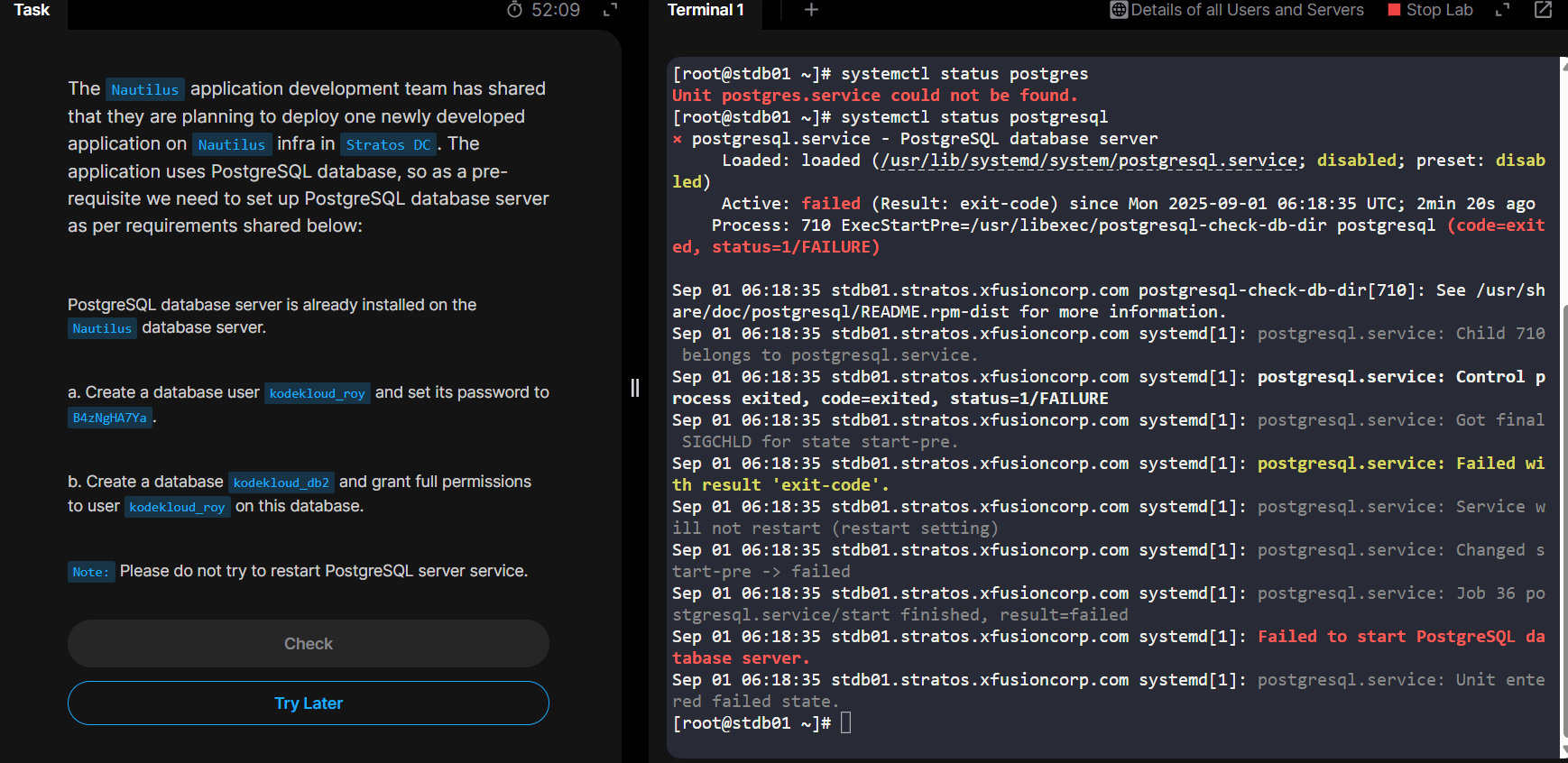Click the postgresql.service file path link
The width and height of the screenshot is (1568, 763).
click(1089, 161)
